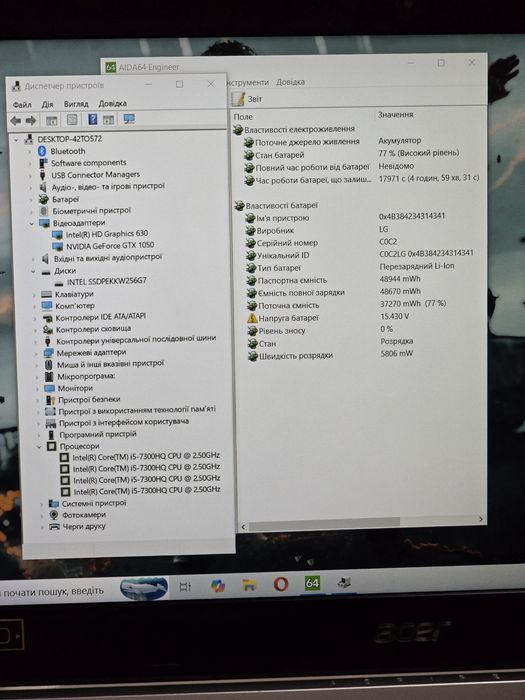Screen dimensions: 525x700
Task: Click the AIDA64 taskbar icon
Action: [312, 583]
